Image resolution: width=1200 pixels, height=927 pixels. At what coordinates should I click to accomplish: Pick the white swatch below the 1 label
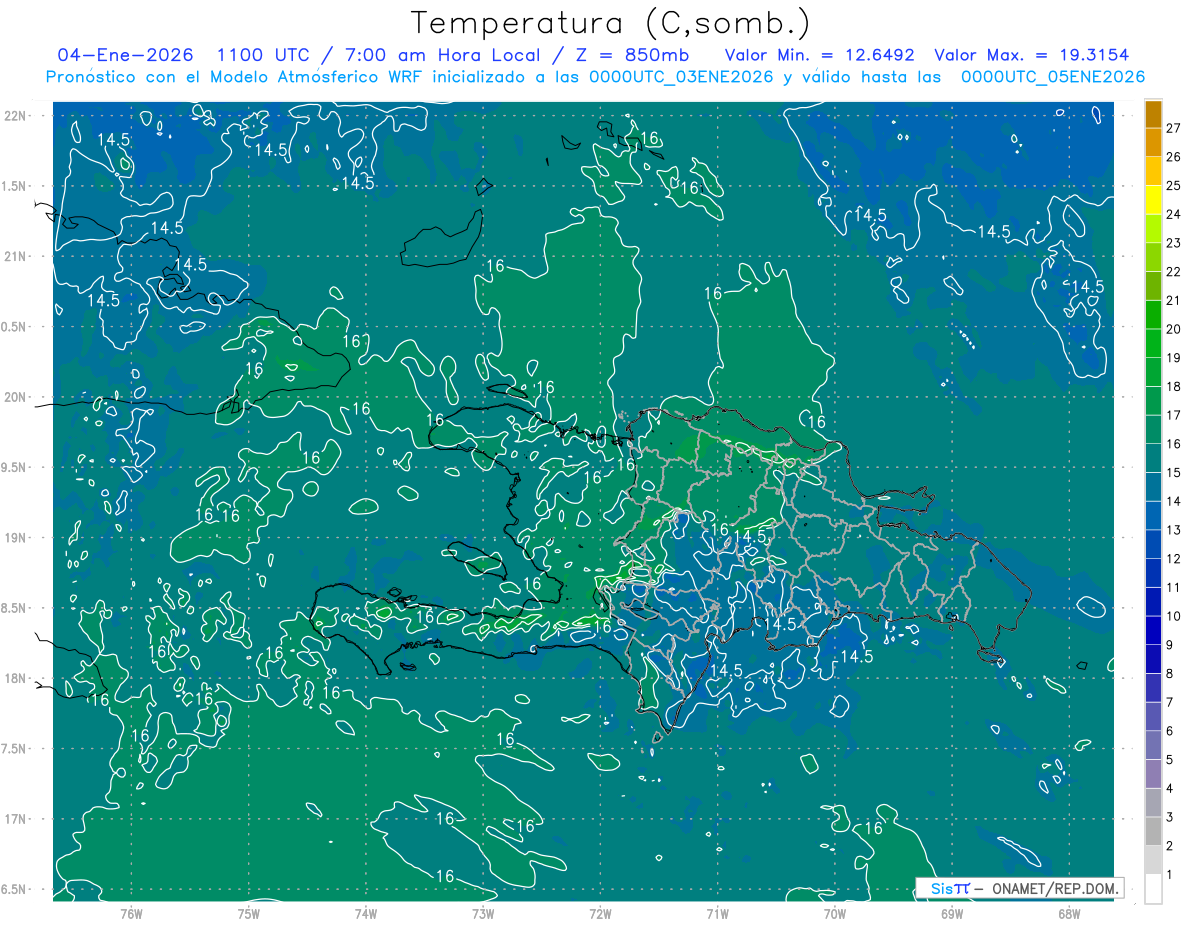click(x=1153, y=889)
